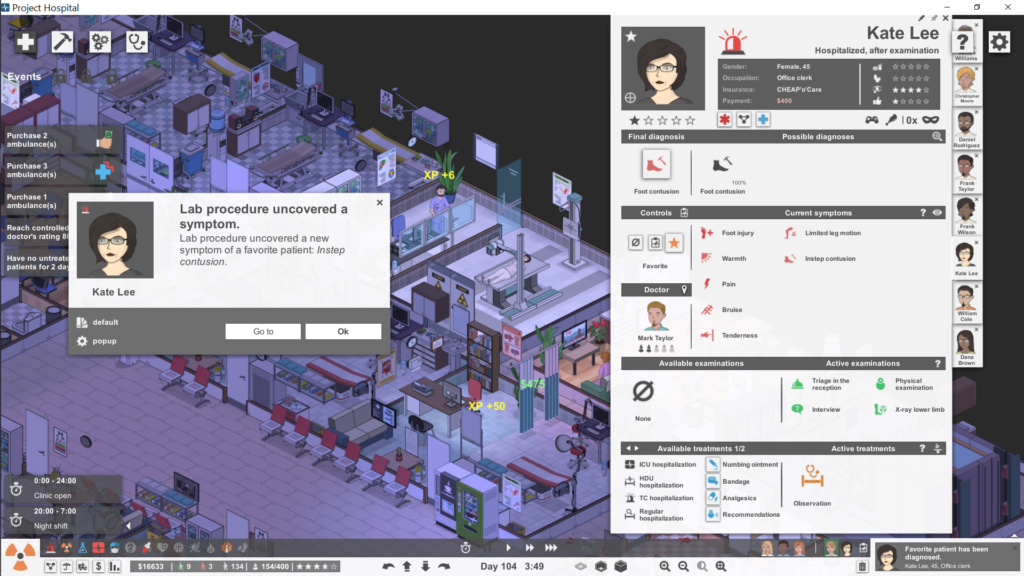Select Christopher Moore patient tab
Image resolution: width=1024 pixels, height=576 pixels.
point(966,86)
